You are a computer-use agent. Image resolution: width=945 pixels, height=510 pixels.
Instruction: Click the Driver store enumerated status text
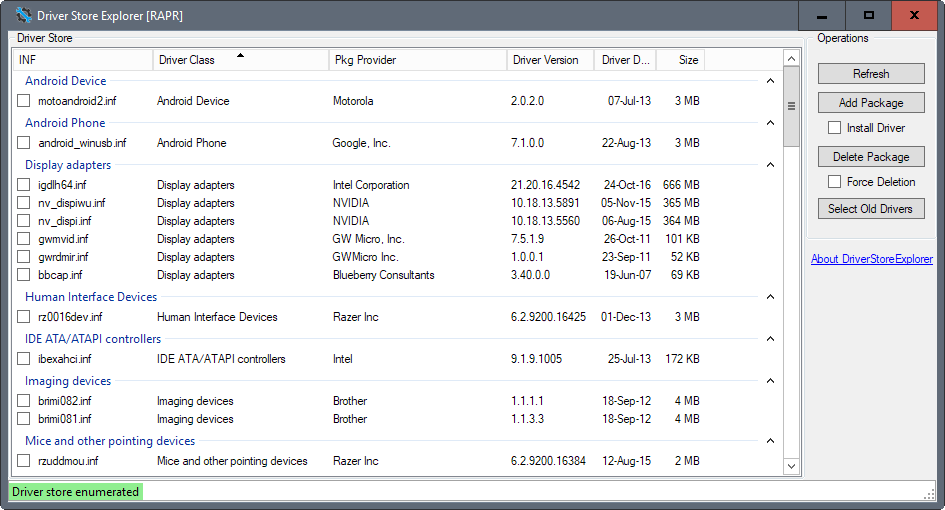coord(75,491)
